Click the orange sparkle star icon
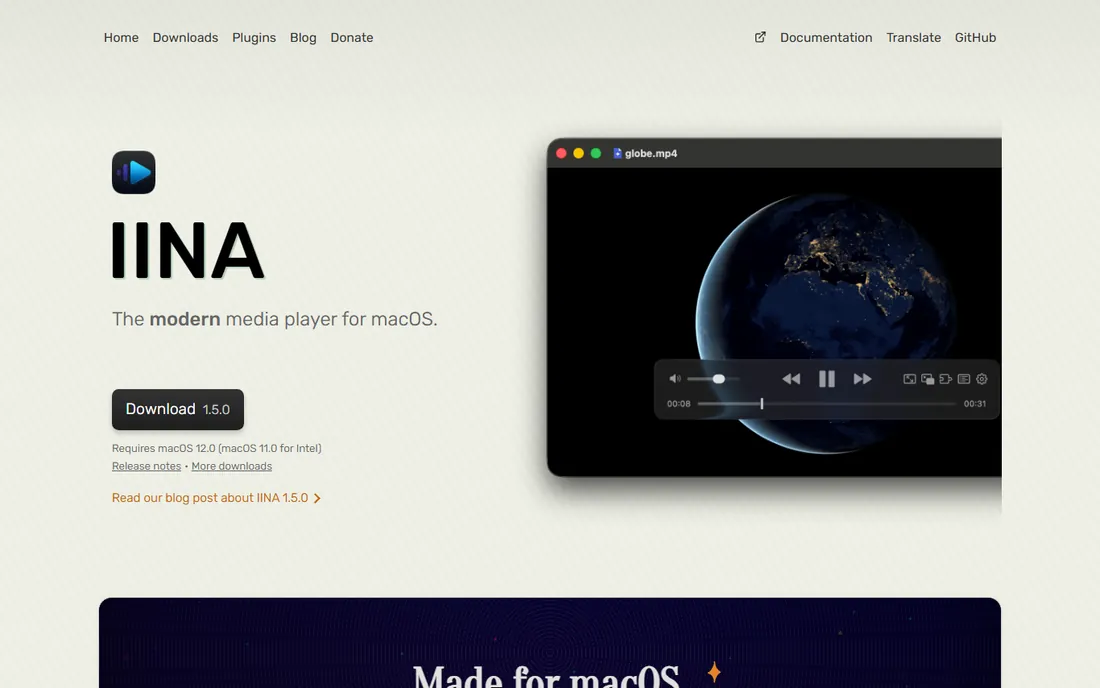 (x=714, y=672)
